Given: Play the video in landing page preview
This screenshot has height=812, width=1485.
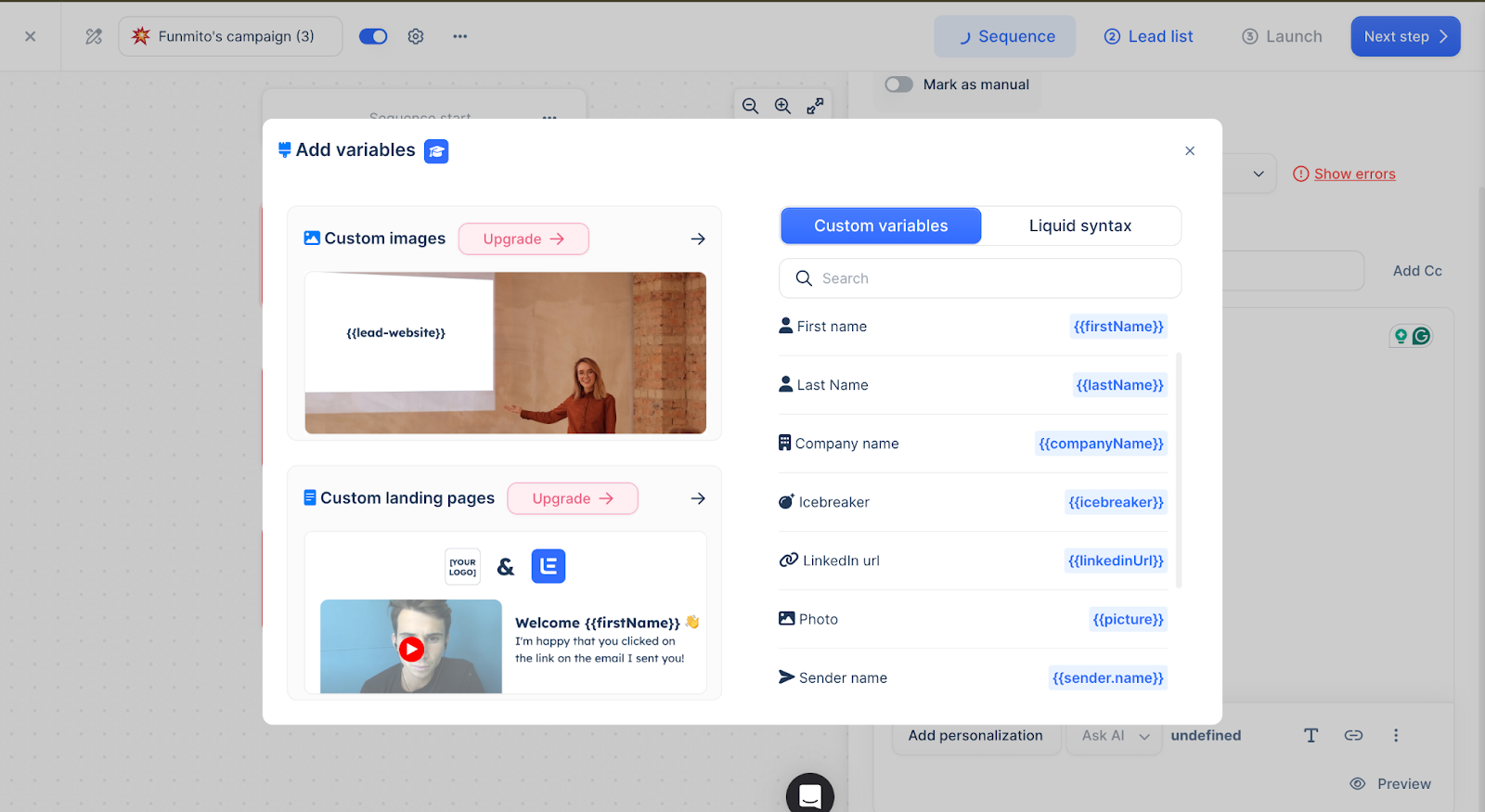Looking at the screenshot, I should click(411, 649).
